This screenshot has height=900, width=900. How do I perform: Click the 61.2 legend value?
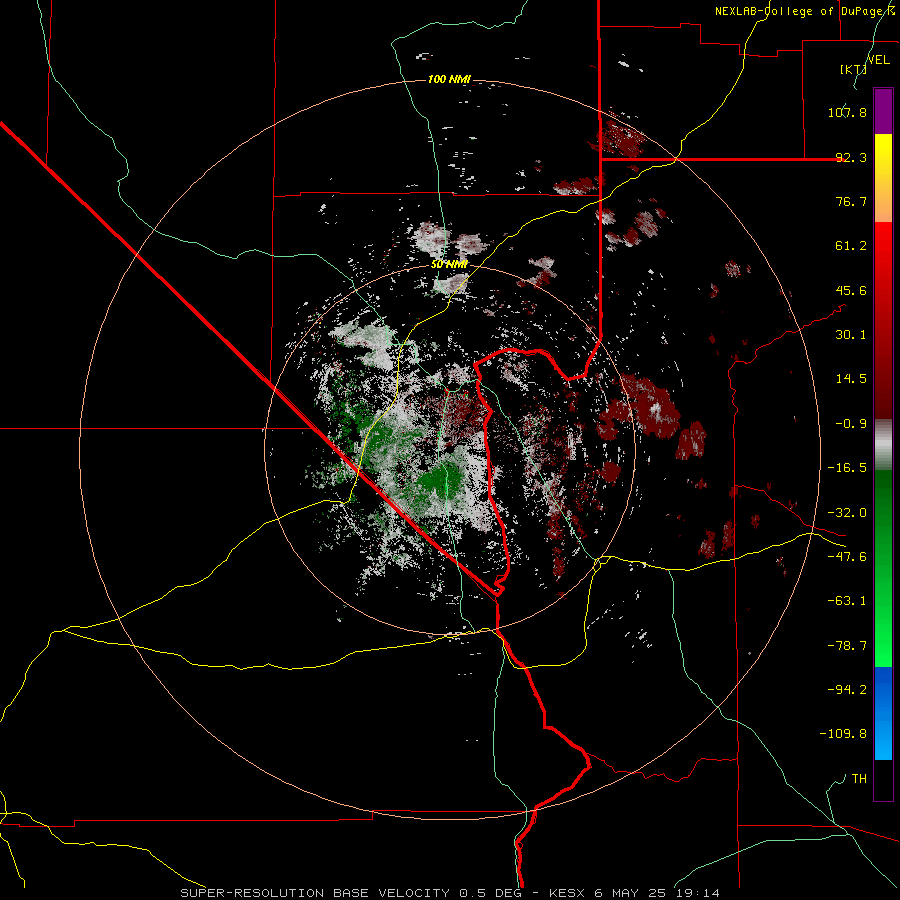pos(851,246)
